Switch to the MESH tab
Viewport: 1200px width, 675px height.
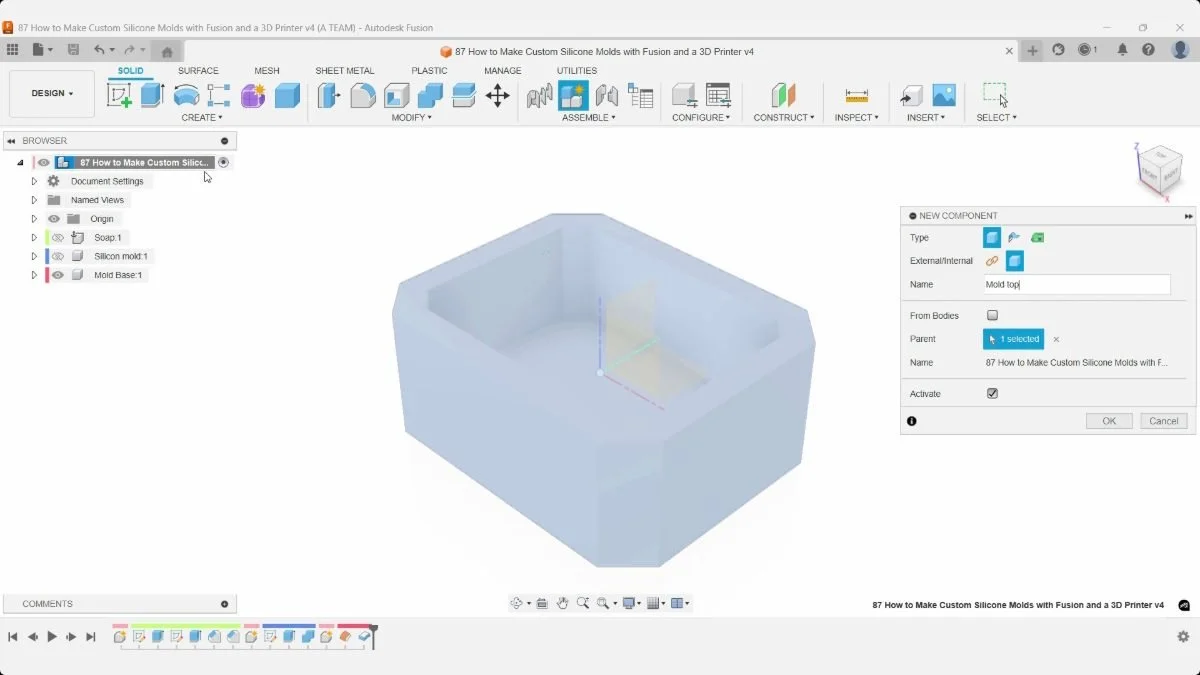pos(267,71)
